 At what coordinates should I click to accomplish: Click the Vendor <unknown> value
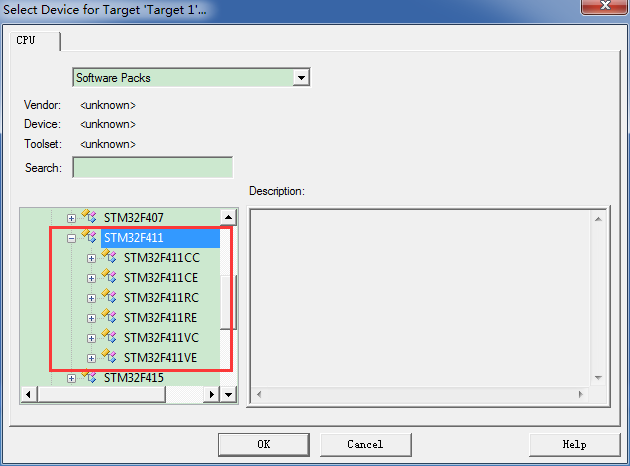coord(108,105)
